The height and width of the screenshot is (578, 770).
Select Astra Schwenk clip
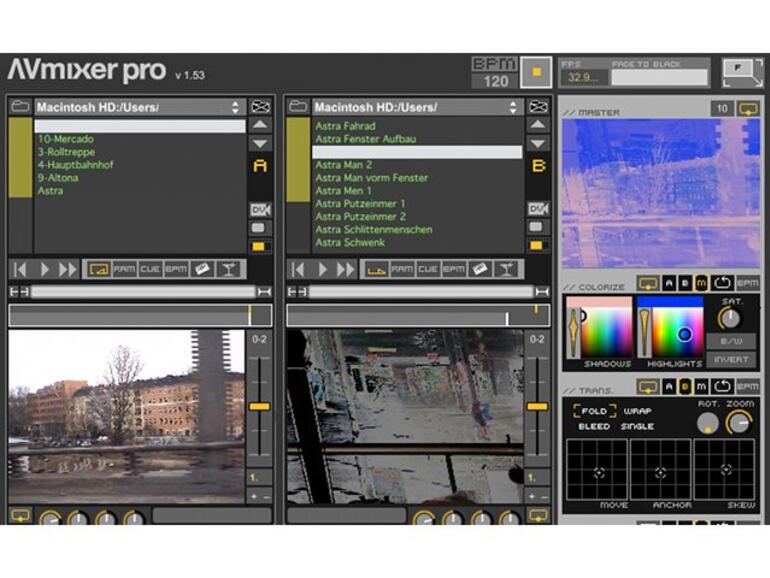click(x=350, y=242)
